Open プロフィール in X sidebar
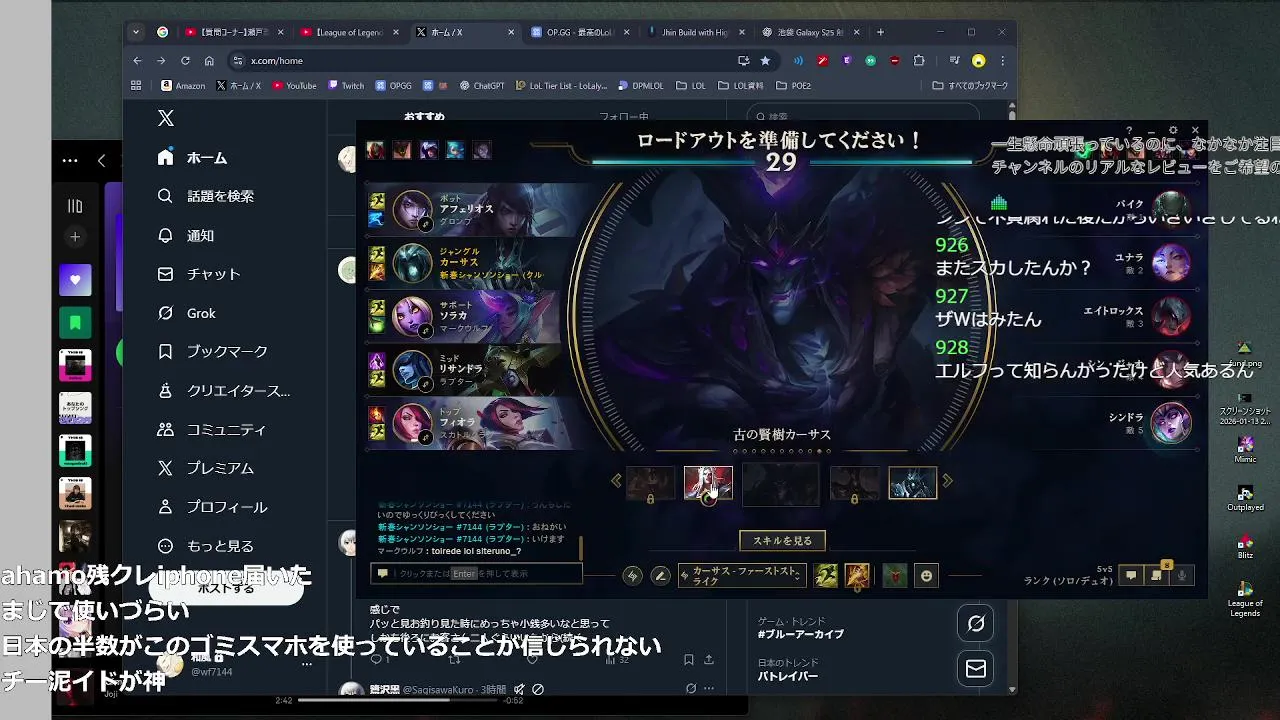 [212, 507]
